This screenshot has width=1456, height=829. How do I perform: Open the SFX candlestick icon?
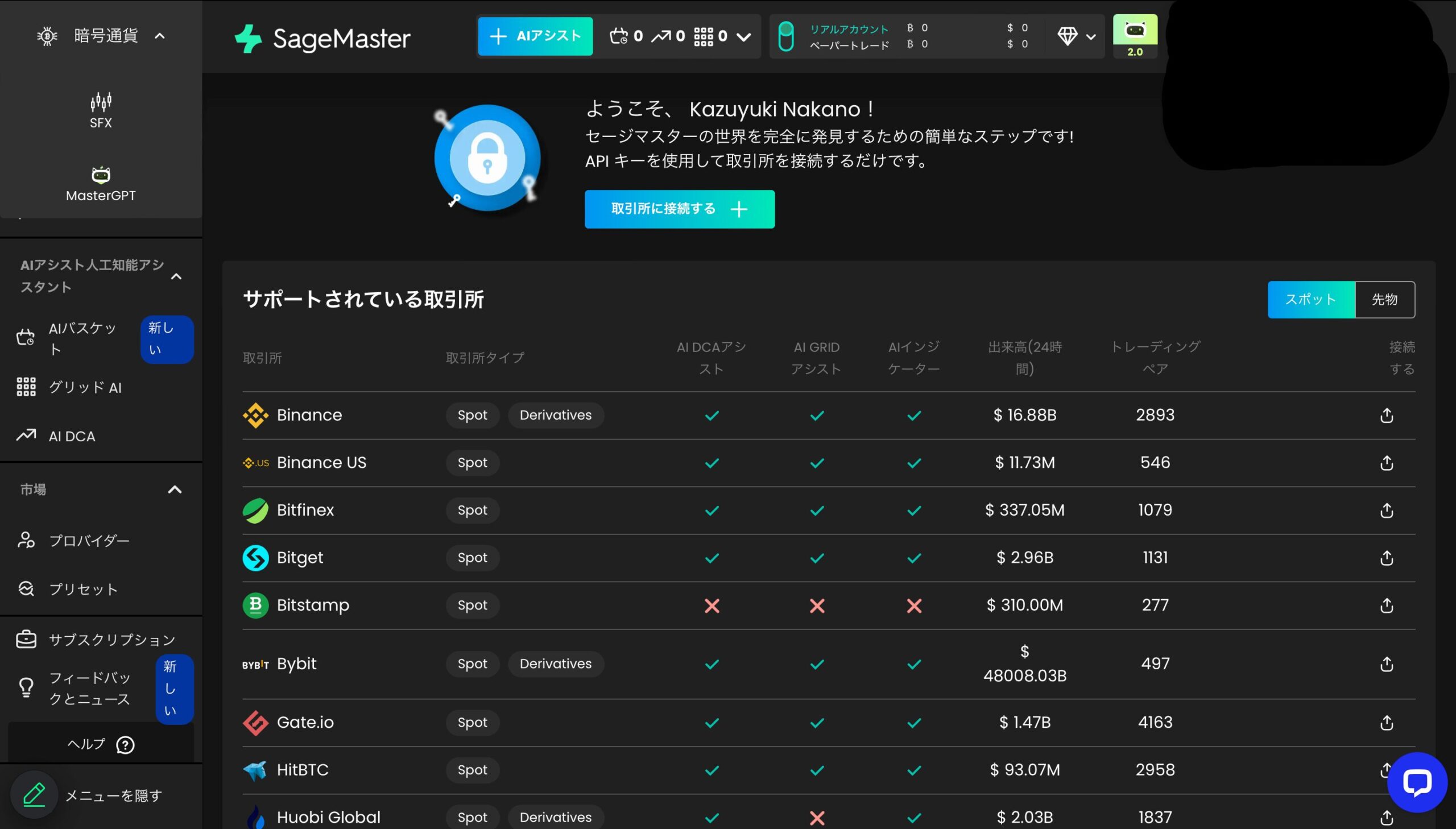pyautogui.click(x=101, y=102)
